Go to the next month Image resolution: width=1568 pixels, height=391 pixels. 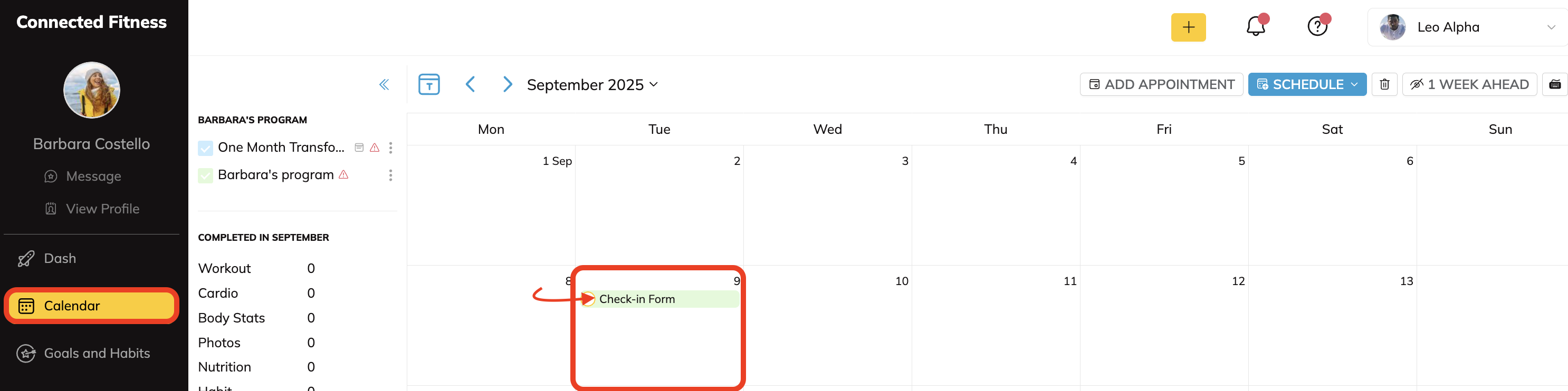pyautogui.click(x=507, y=84)
